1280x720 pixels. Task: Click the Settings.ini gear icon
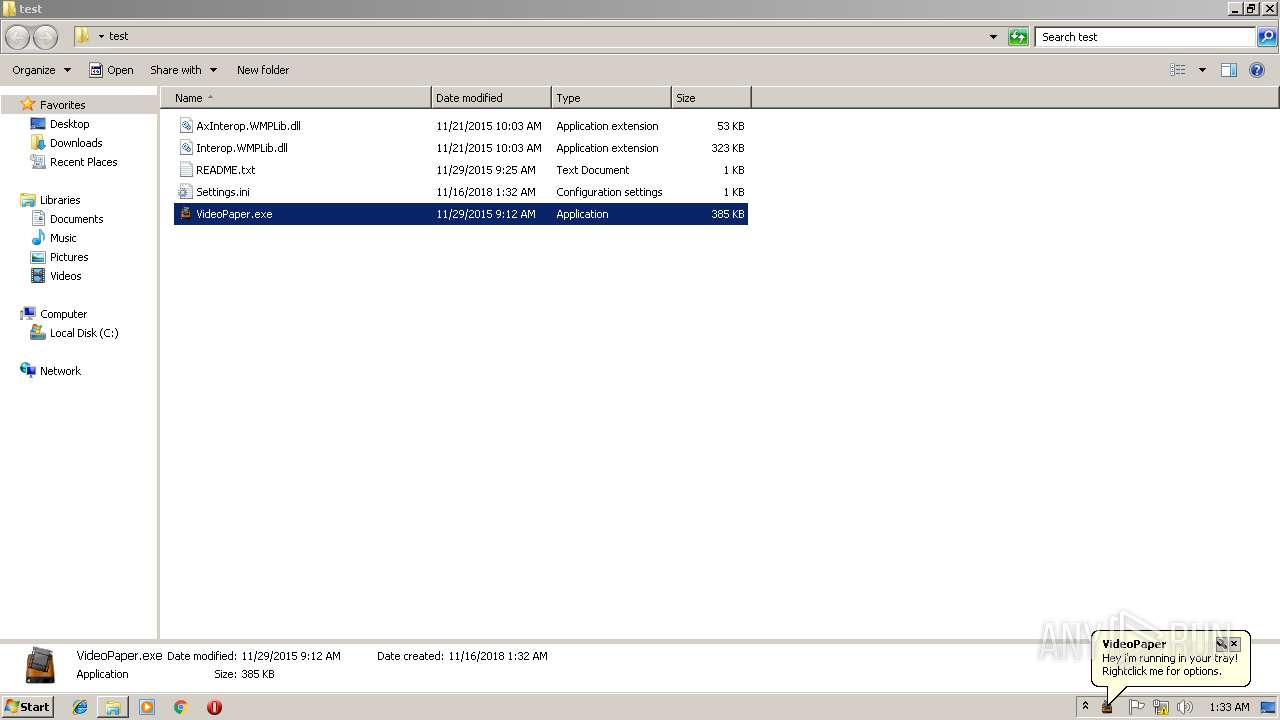click(x=185, y=192)
